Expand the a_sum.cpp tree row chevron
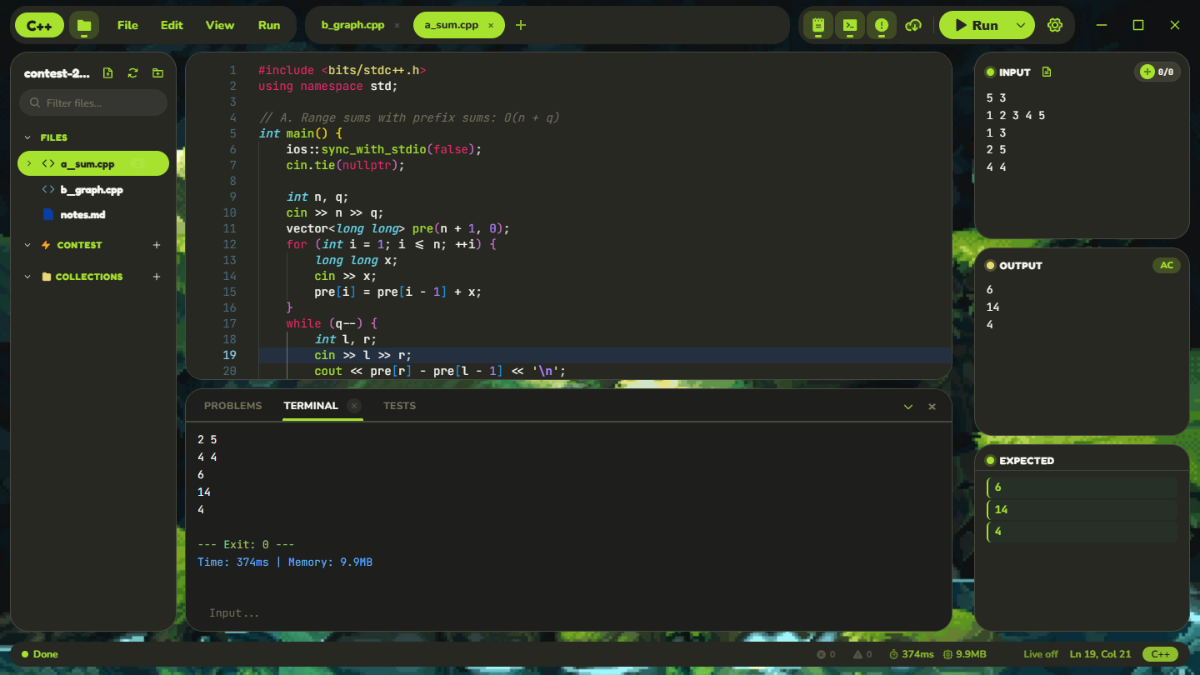The height and width of the screenshot is (675, 1200). [29, 164]
